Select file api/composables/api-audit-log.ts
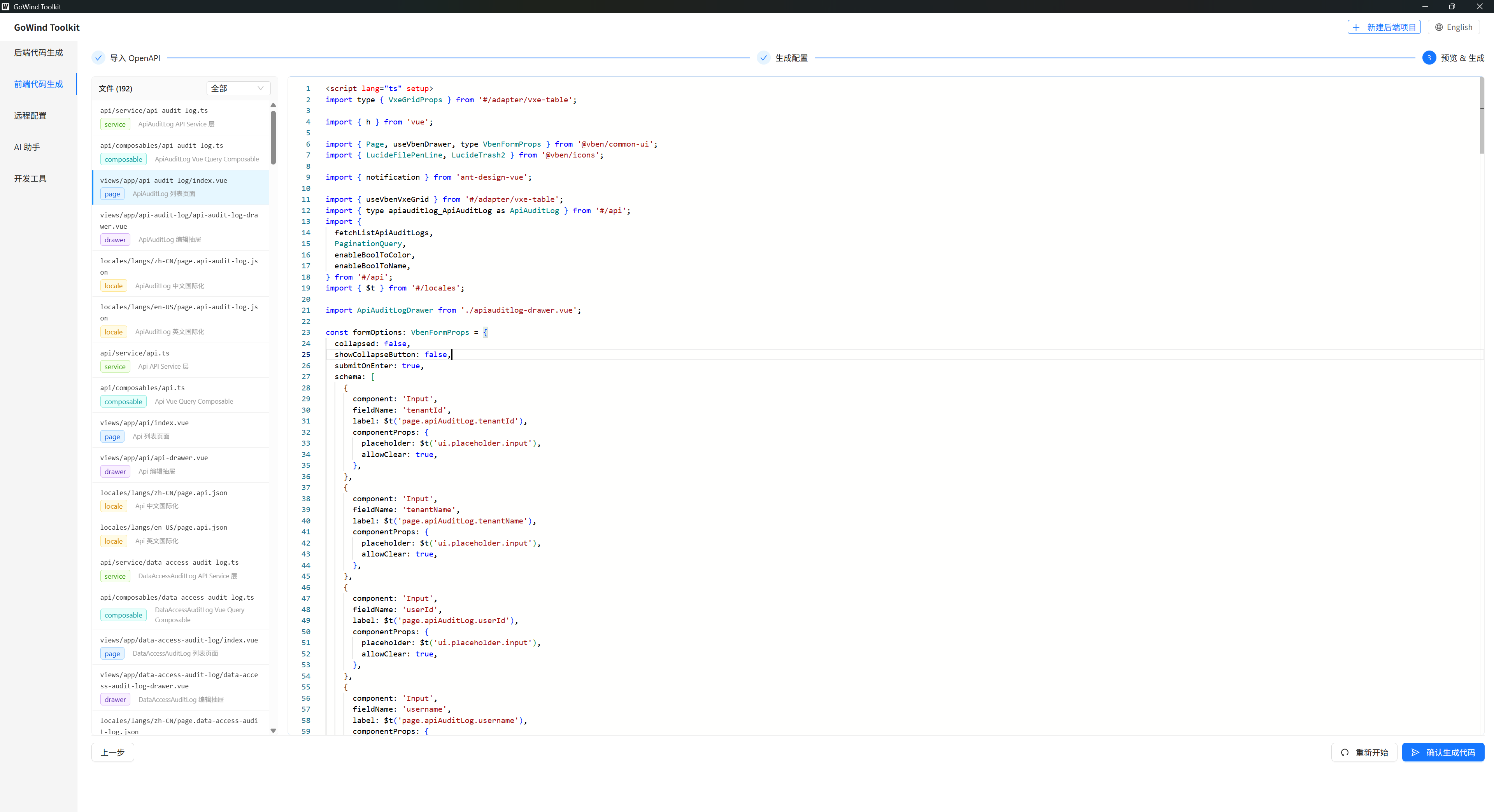The height and width of the screenshot is (812, 1494). (181, 152)
